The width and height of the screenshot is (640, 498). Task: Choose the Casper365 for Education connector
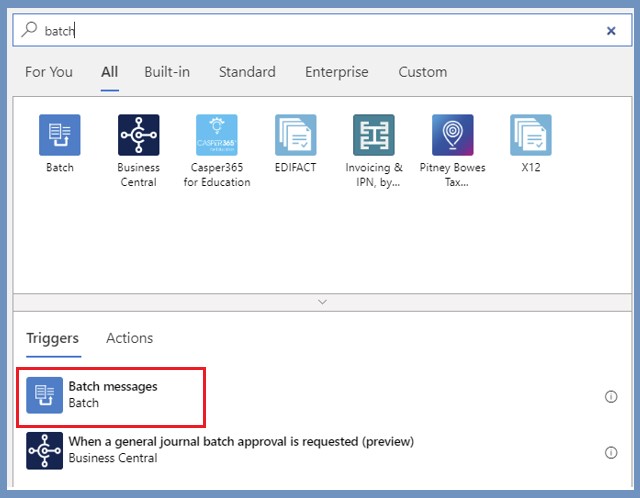click(x=217, y=135)
